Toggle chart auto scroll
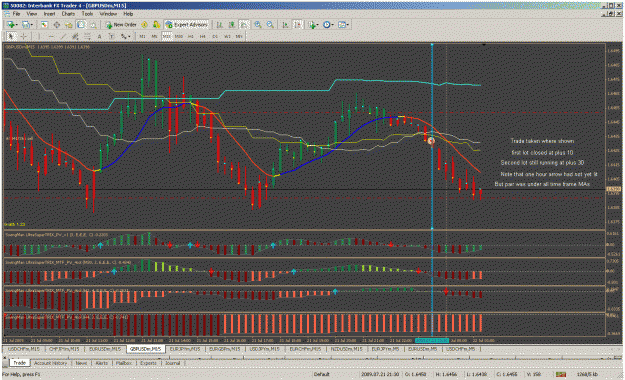Viewport: 625px width, 380px height. (285, 25)
